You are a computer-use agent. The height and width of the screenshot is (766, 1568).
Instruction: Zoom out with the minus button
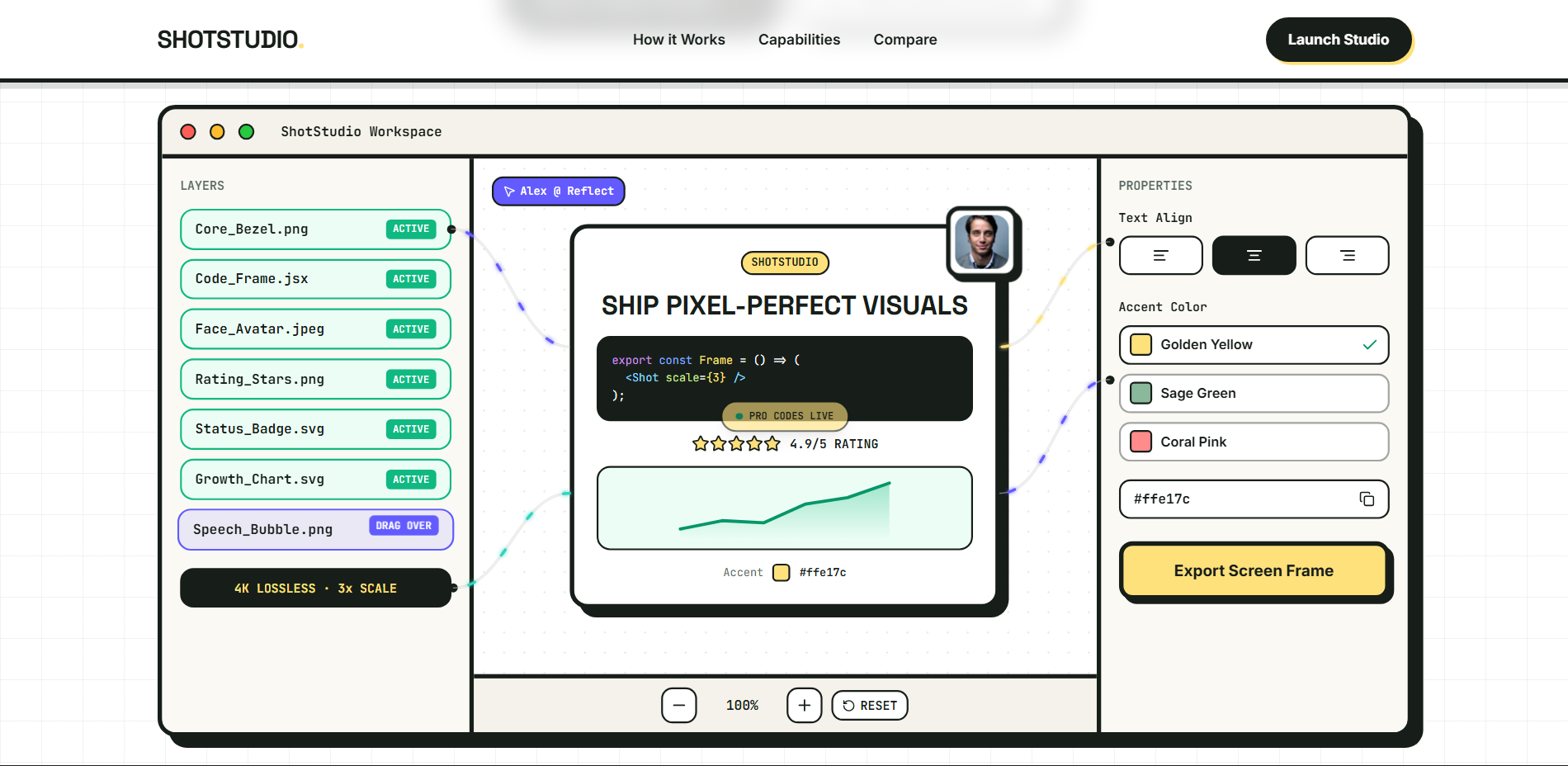[x=679, y=706]
